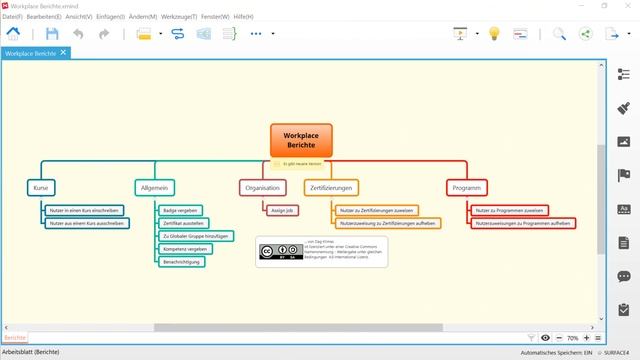
Task: Open the Gantt chart view icon
Action: 520,34
